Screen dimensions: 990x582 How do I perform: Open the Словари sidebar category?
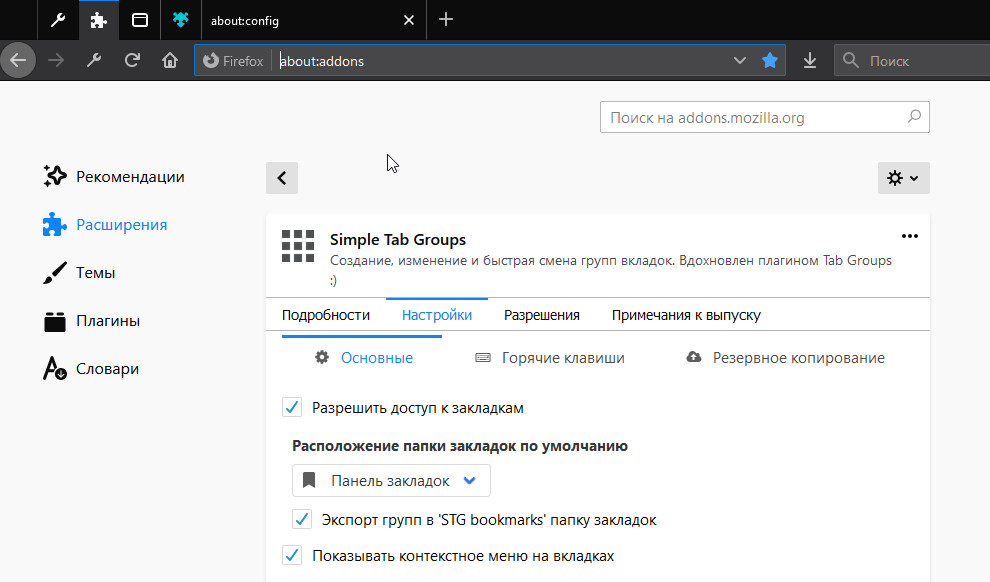point(91,369)
